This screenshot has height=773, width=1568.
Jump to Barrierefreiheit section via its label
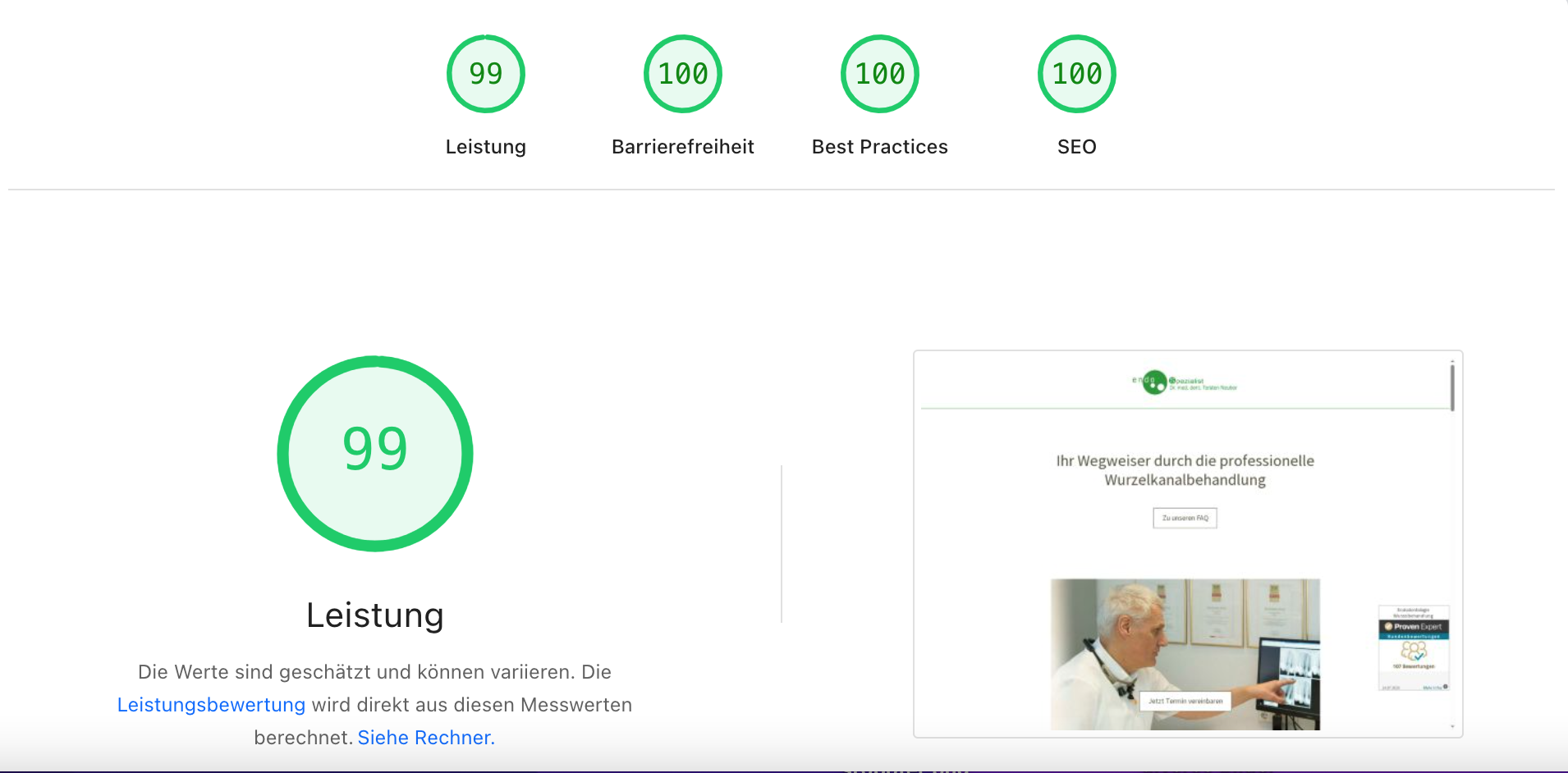(x=682, y=147)
